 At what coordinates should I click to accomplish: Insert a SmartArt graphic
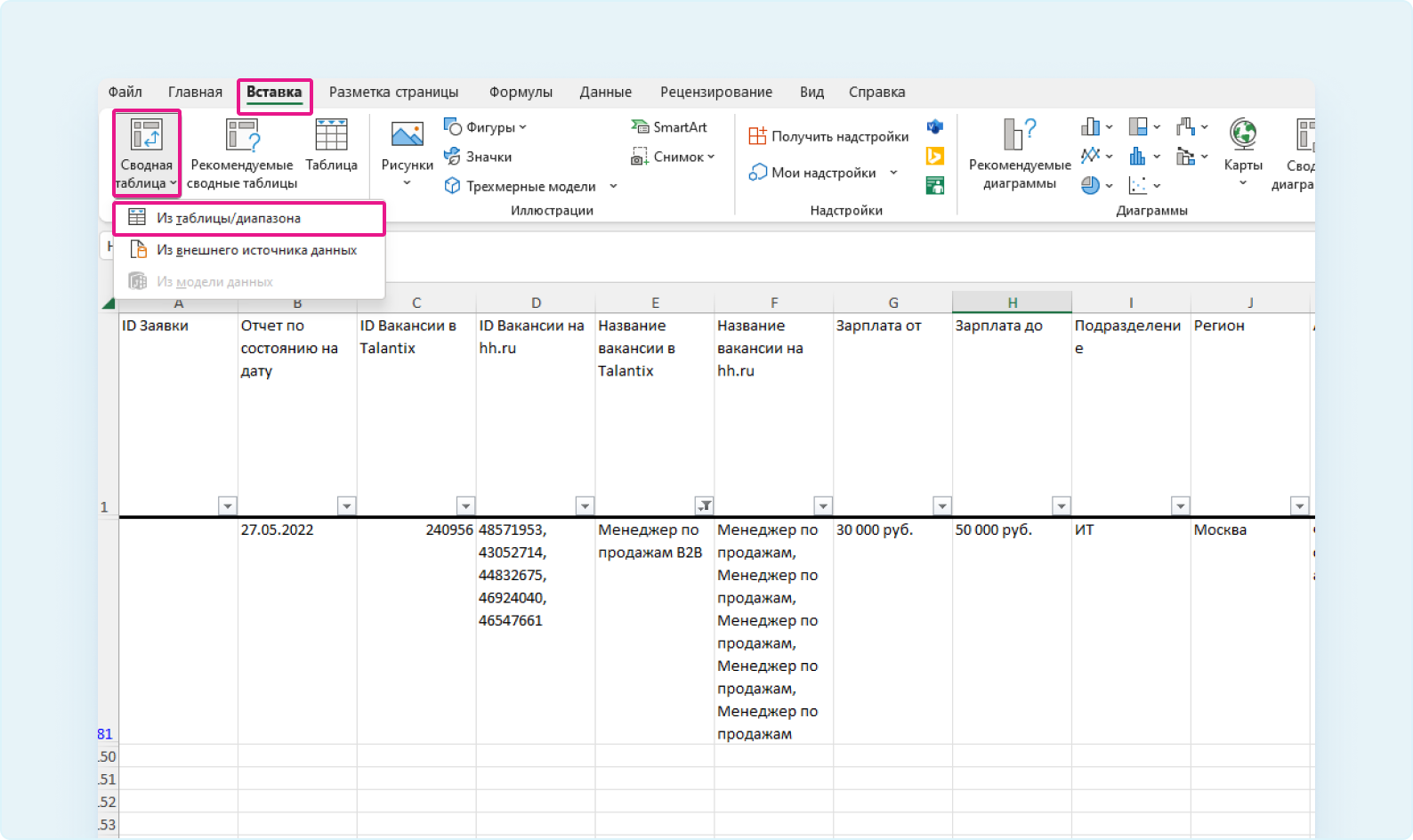[x=669, y=127]
